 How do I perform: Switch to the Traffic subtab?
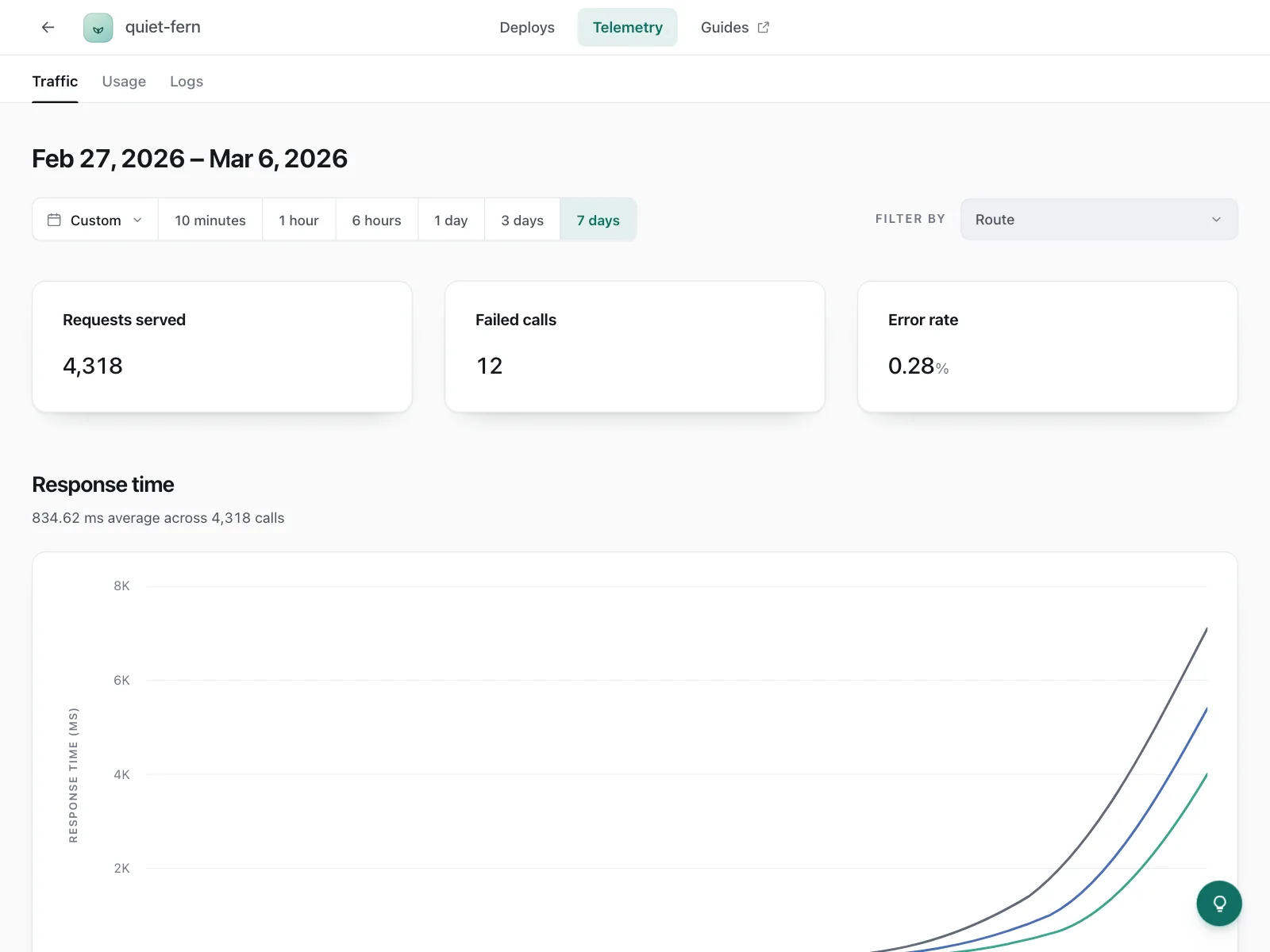[x=55, y=82]
